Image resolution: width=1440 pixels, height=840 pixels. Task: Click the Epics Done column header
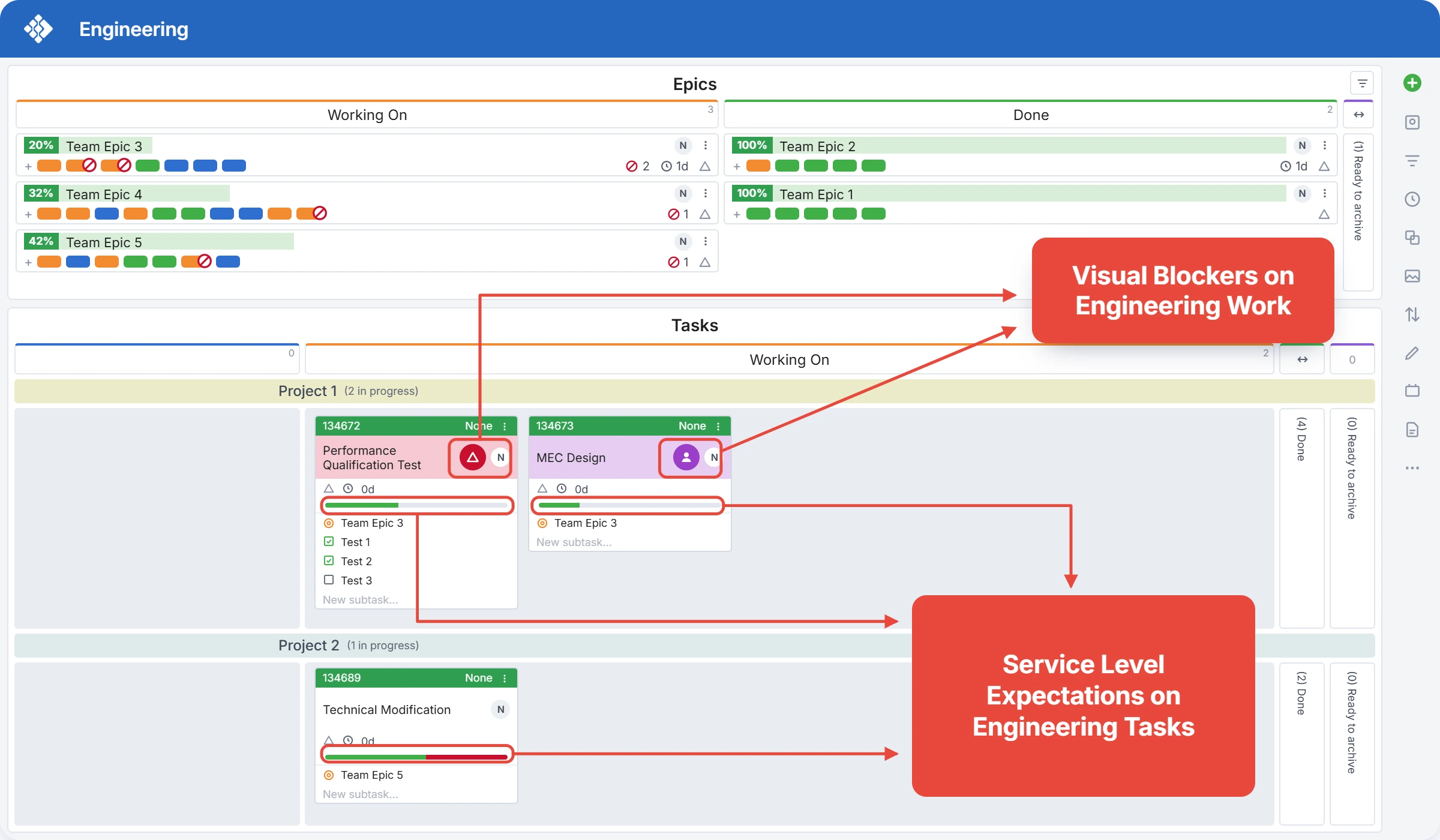pos(1031,115)
